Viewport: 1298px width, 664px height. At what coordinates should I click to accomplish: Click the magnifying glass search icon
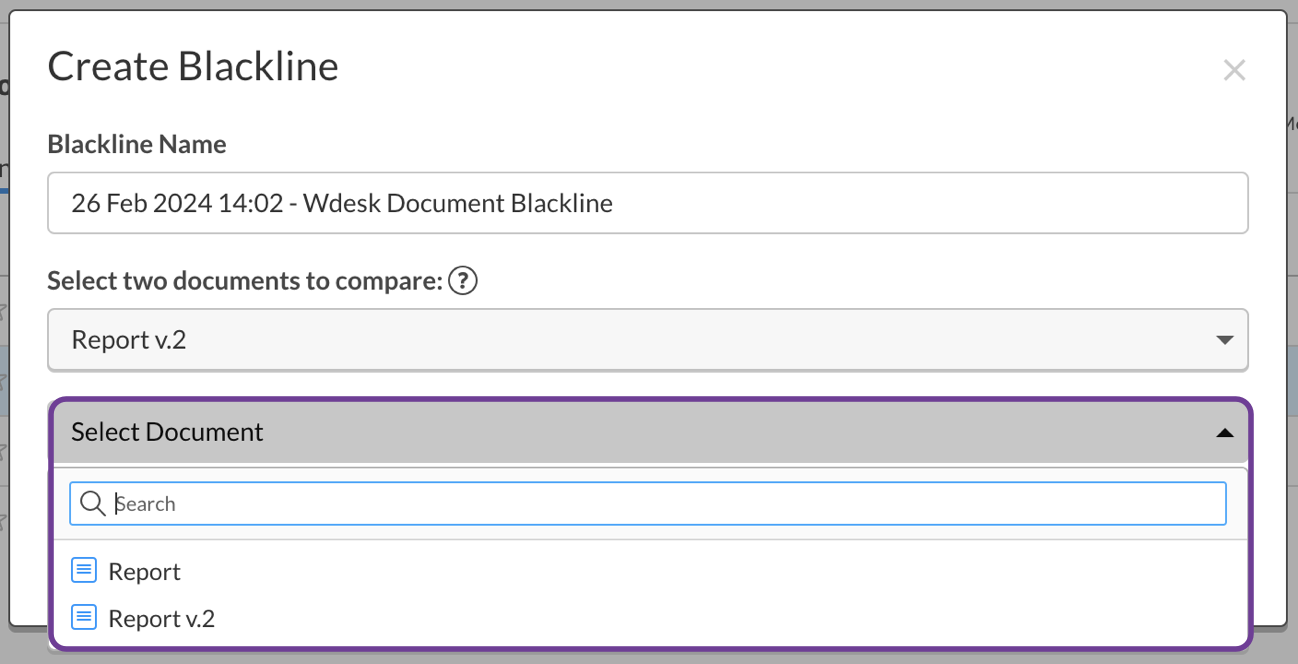tap(93, 503)
